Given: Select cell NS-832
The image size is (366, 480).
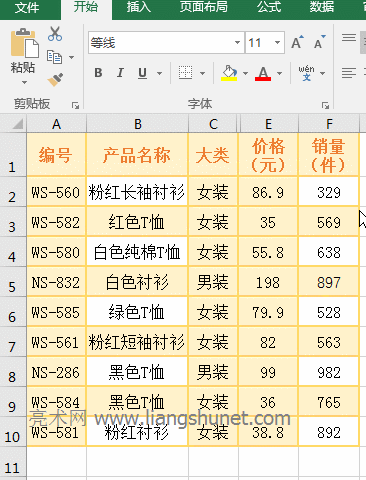Looking at the screenshot, I should click(x=56, y=282).
